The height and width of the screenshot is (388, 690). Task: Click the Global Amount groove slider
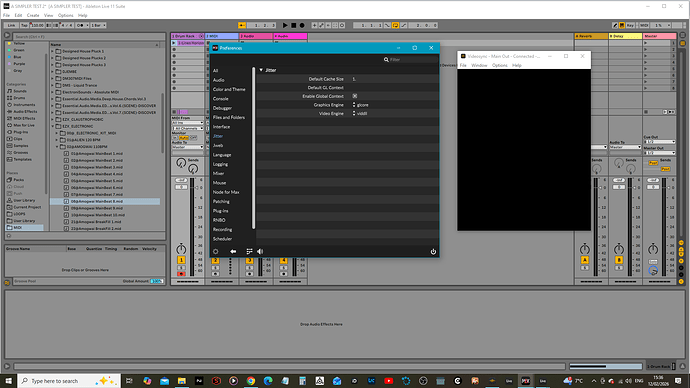[x=157, y=281]
